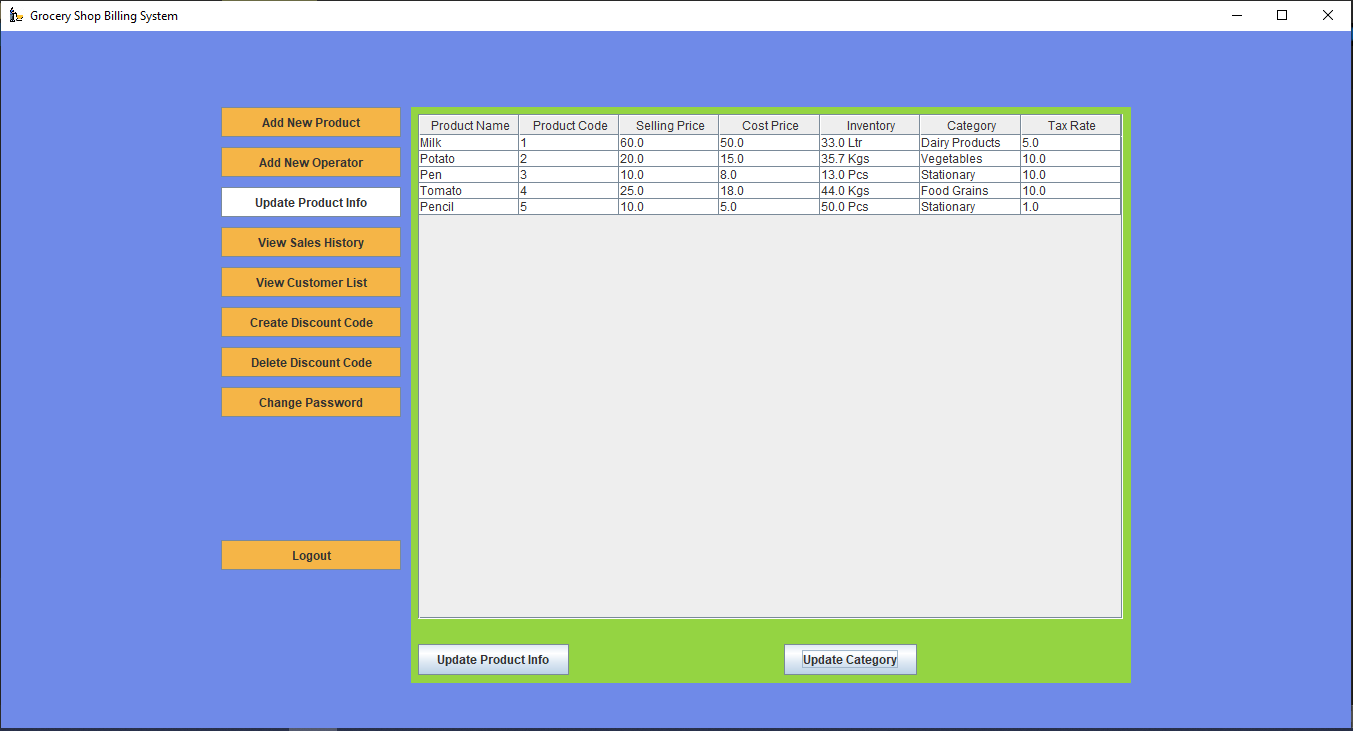The image size is (1353, 731).
Task: Select the Pencil product name cell
Action: click(469, 207)
